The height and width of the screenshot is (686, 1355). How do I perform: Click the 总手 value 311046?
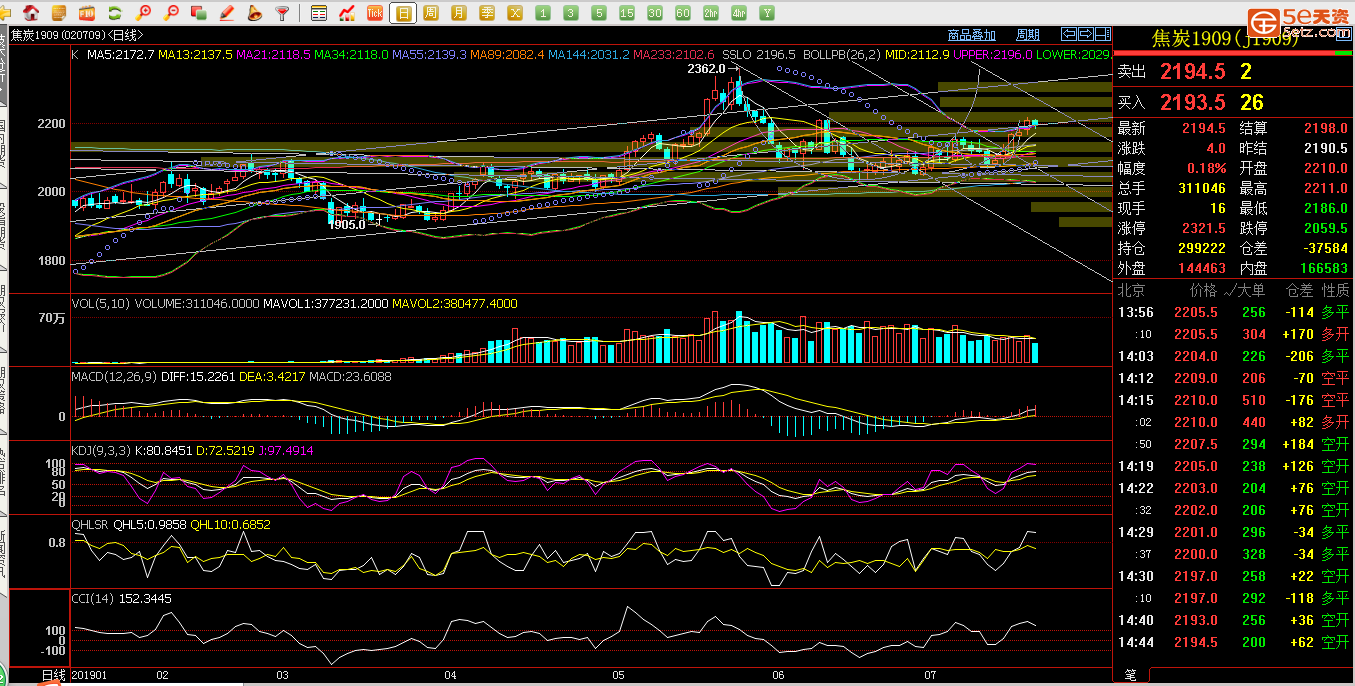(1201, 188)
